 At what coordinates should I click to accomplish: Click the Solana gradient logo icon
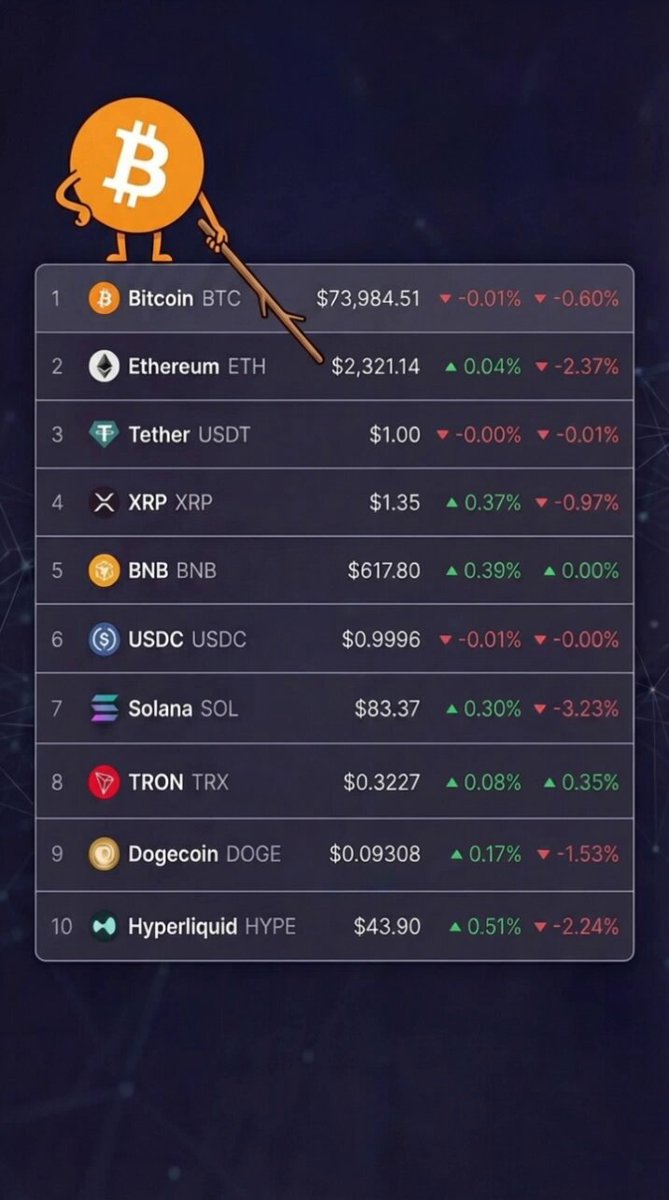104,708
